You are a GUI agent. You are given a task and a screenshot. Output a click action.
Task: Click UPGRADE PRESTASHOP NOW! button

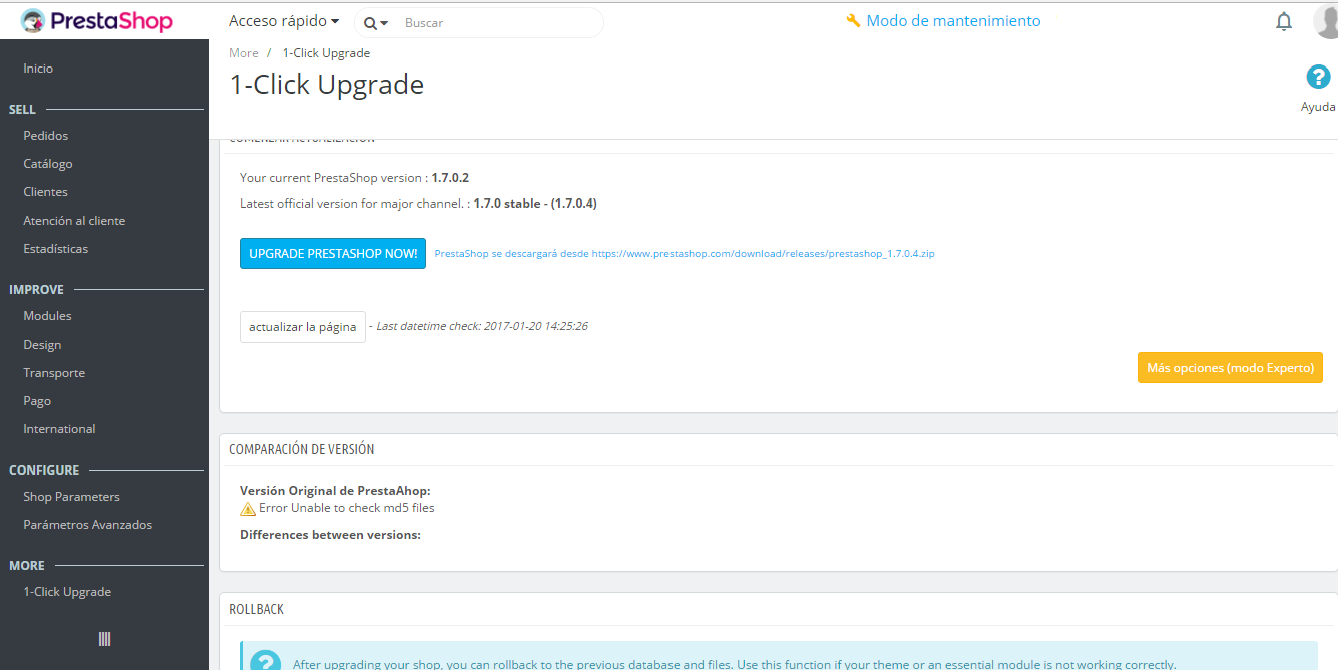pos(333,254)
